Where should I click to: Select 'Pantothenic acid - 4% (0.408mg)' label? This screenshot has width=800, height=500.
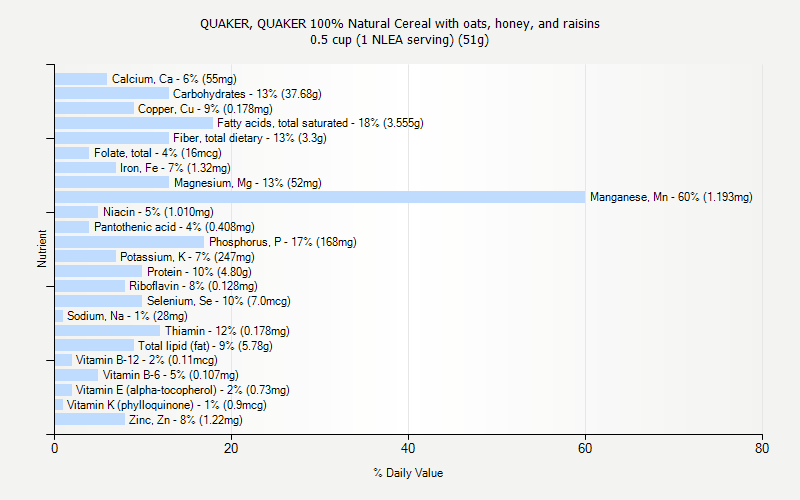(x=174, y=227)
